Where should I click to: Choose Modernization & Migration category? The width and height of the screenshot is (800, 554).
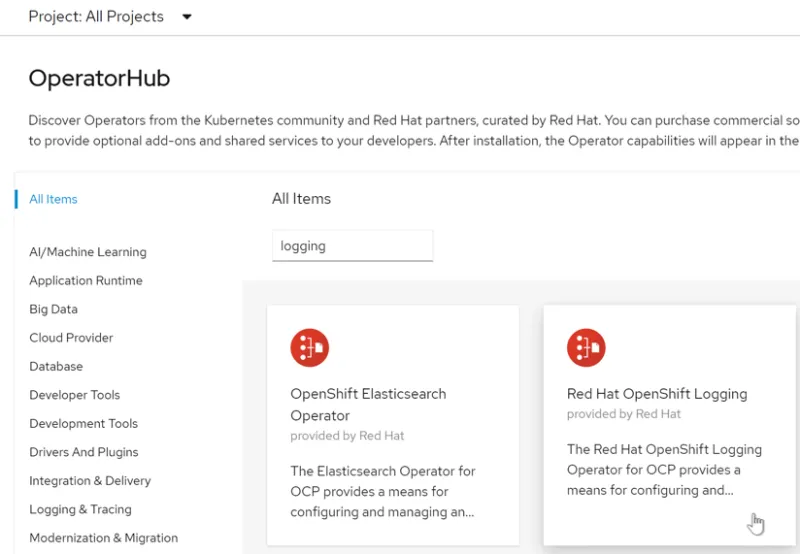click(x=103, y=538)
